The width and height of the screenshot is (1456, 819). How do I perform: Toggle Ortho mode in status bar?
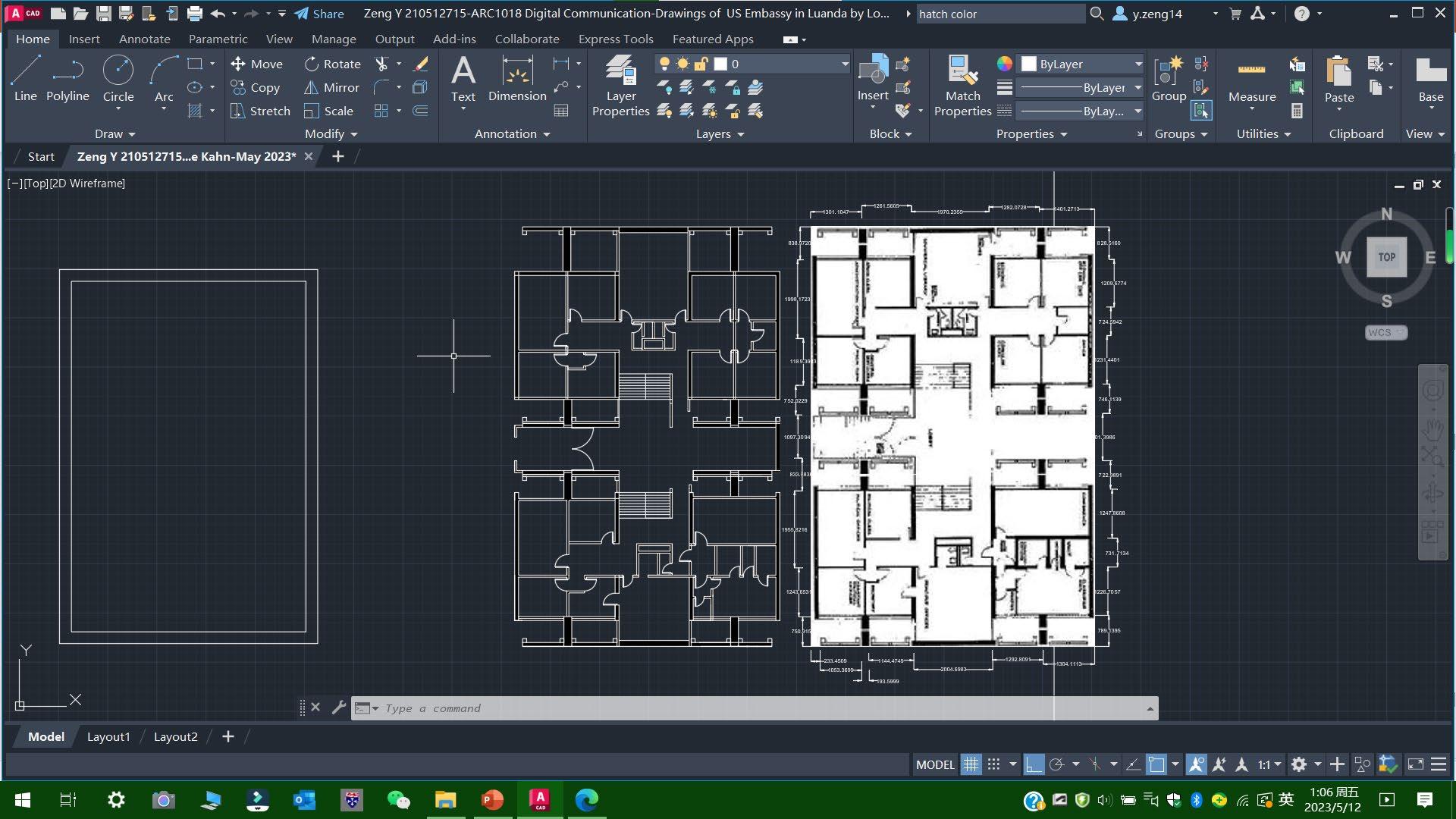point(1034,764)
